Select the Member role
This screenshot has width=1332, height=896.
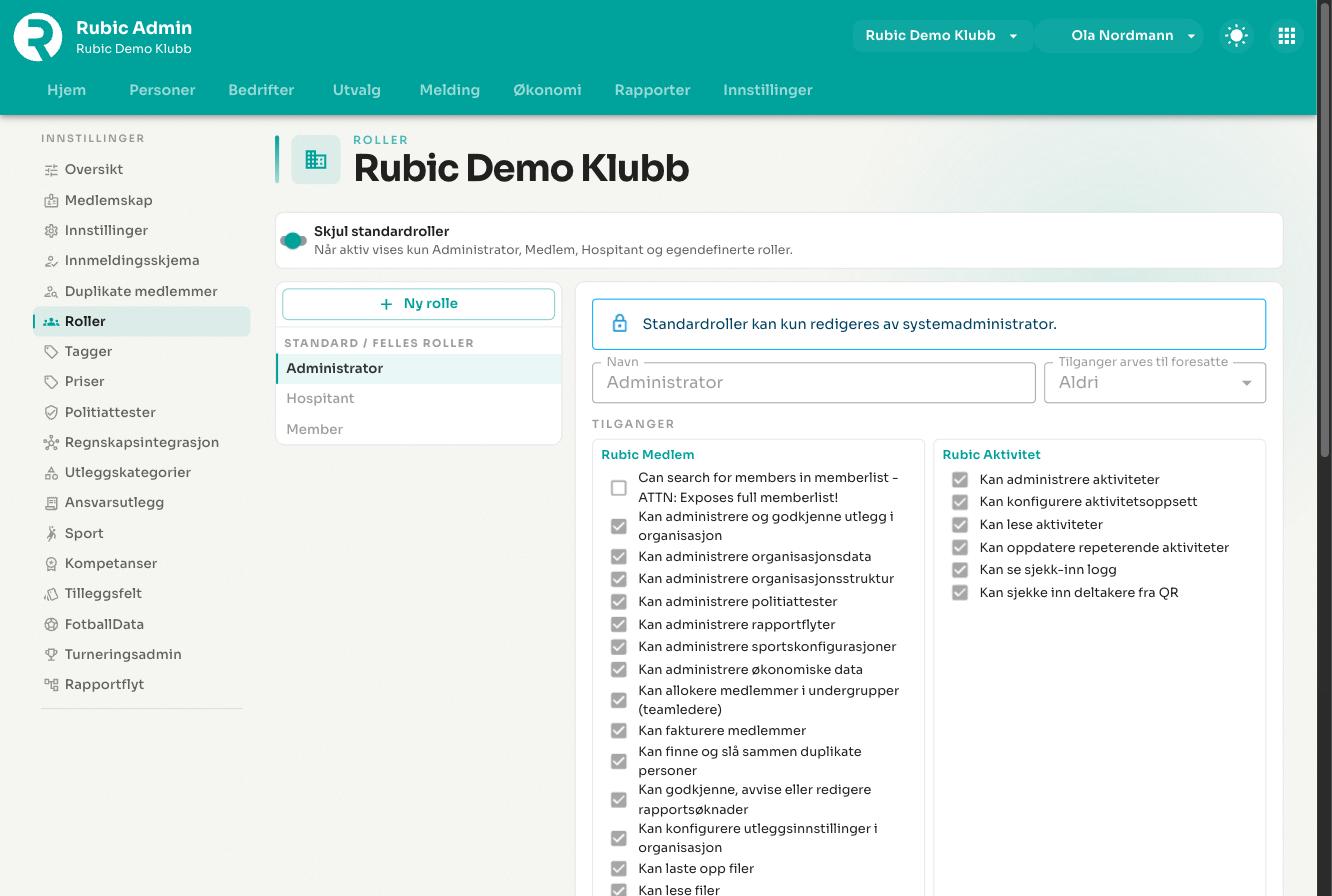[x=418, y=429]
